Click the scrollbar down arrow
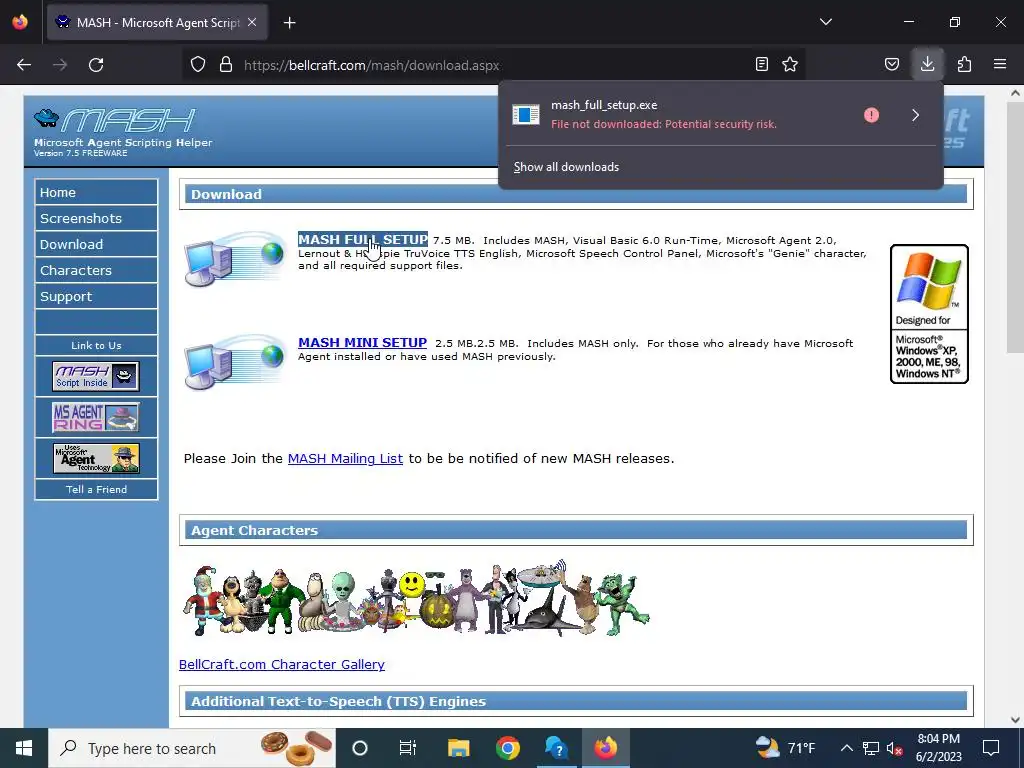The height and width of the screenshot is (768, 1024). 1015,720
